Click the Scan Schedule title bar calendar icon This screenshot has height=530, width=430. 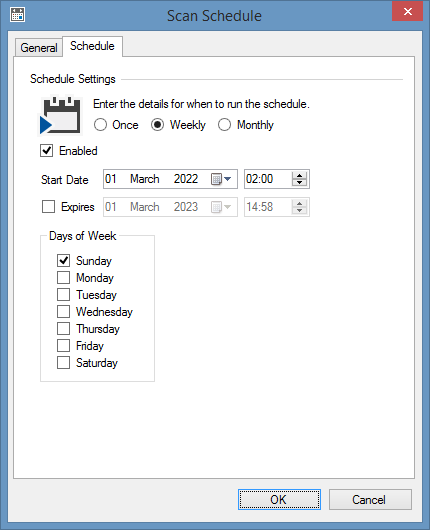click(x=17, y=15)
